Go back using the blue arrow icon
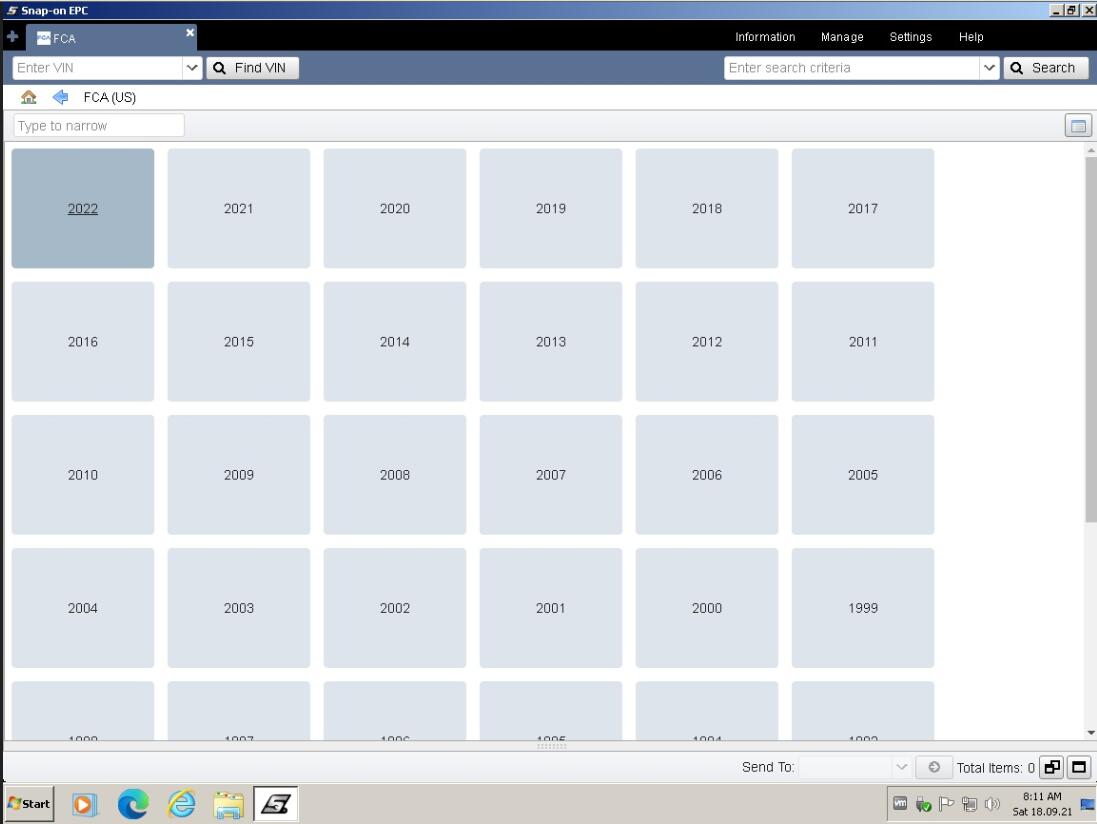The height and width of the screenshot is (824, 1097). click(60, 97)
